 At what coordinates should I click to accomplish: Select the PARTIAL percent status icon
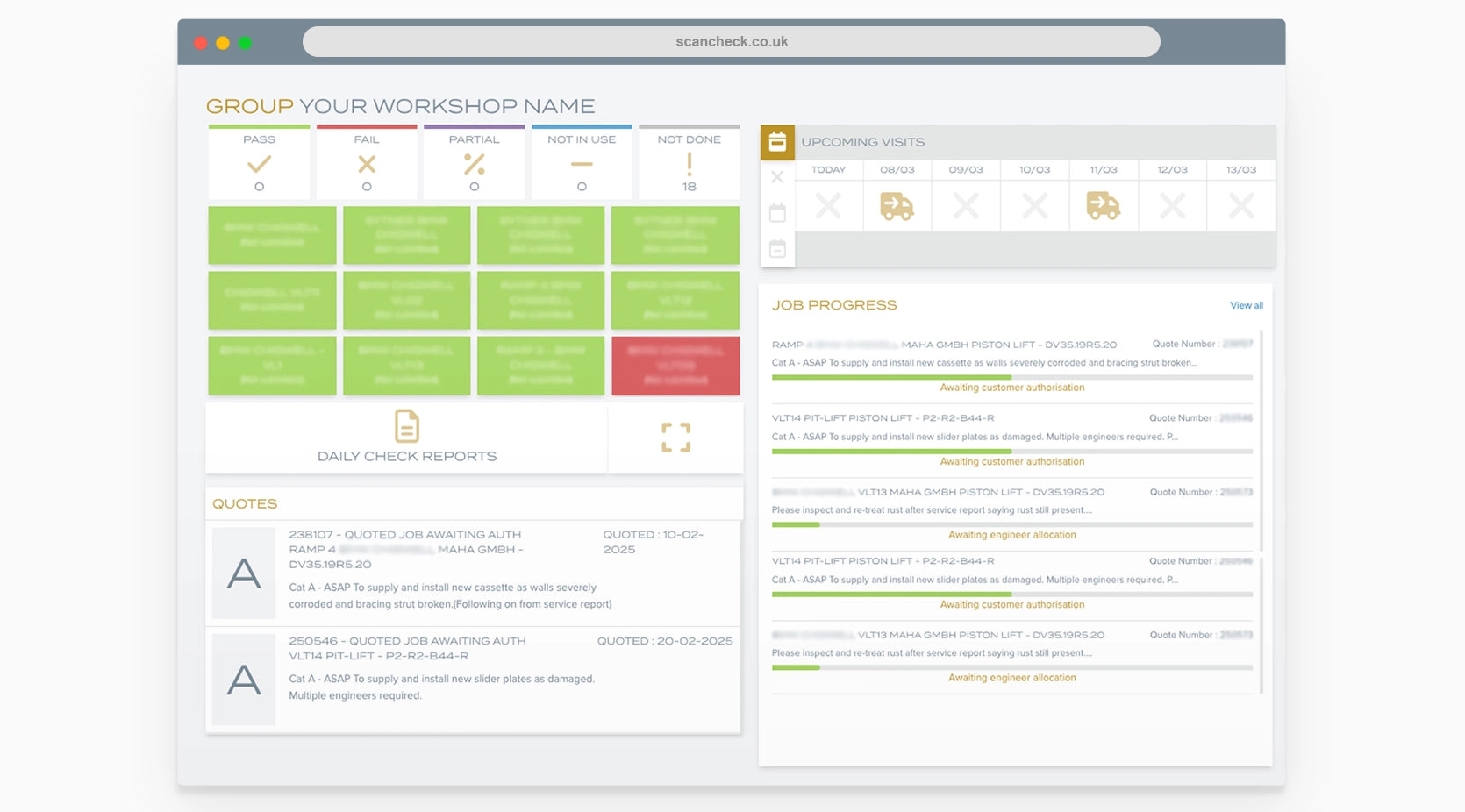tap(474, 164)
